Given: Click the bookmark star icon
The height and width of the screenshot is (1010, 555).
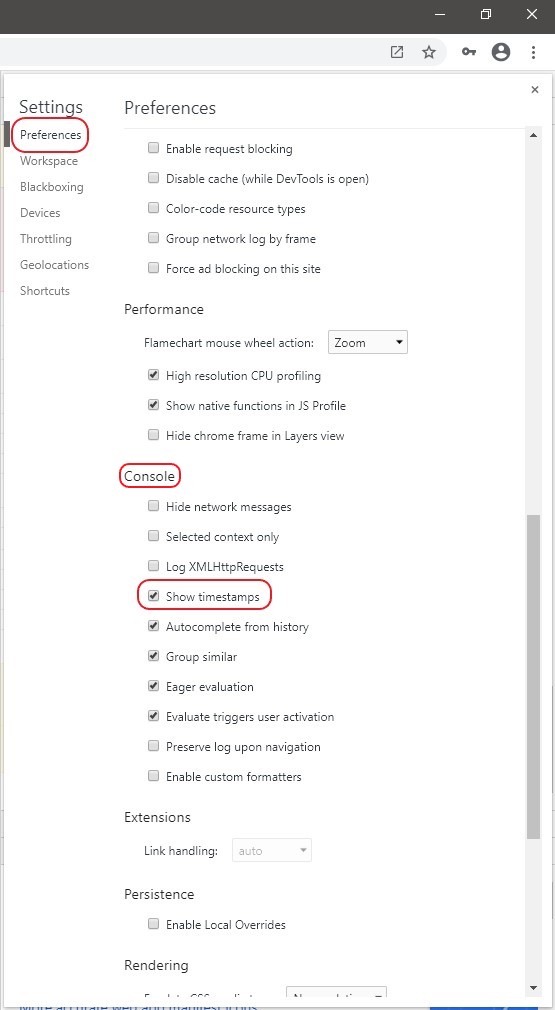Looking at the screenshot, I should (x=429, y=52).
